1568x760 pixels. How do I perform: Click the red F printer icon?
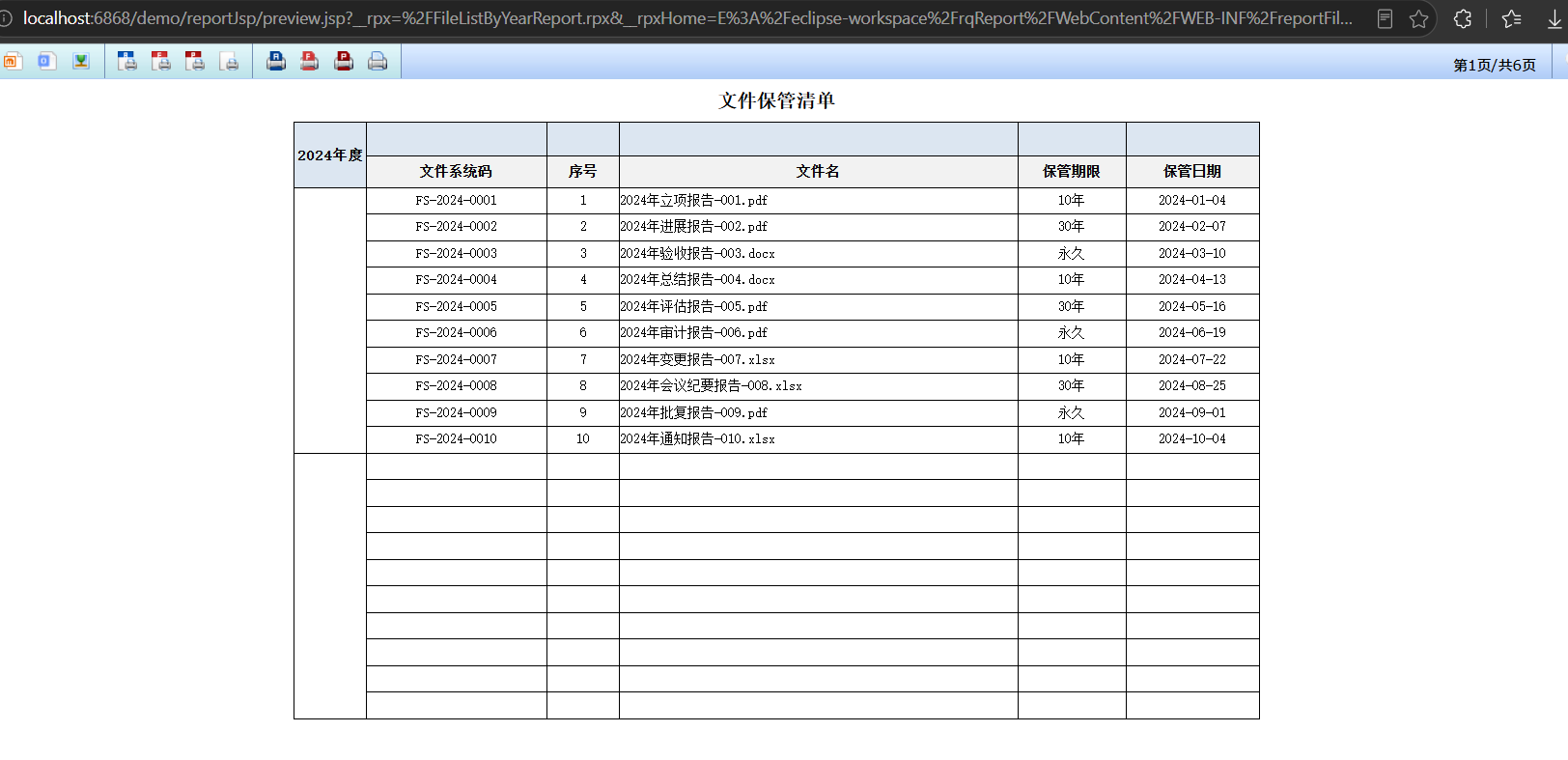[309, 61]
